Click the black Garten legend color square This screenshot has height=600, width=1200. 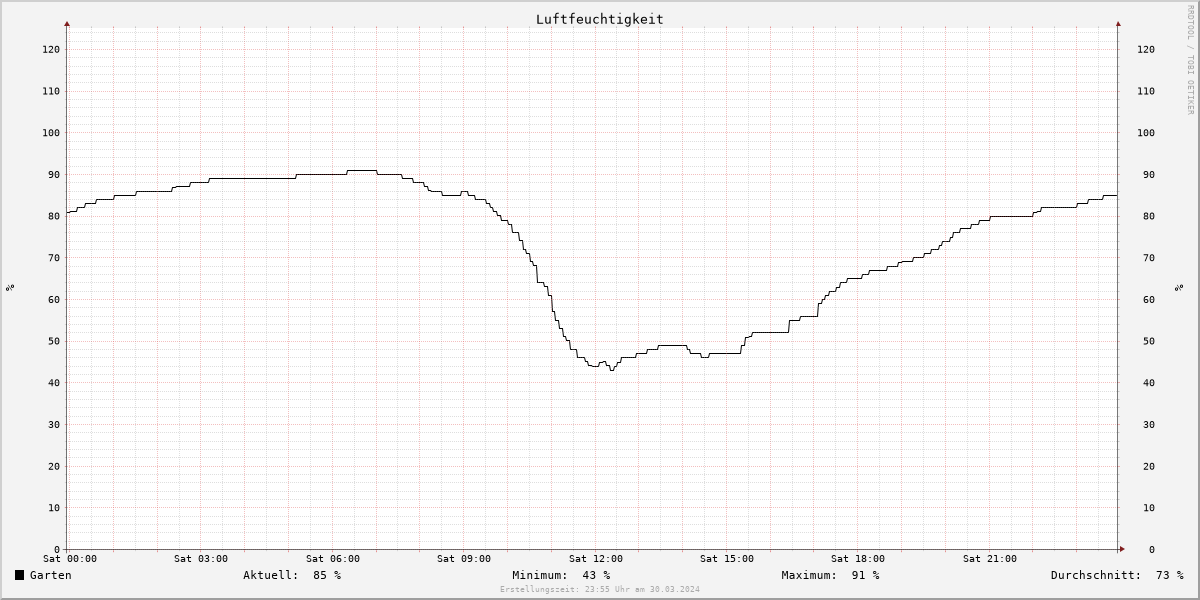(x=19, y=575)
